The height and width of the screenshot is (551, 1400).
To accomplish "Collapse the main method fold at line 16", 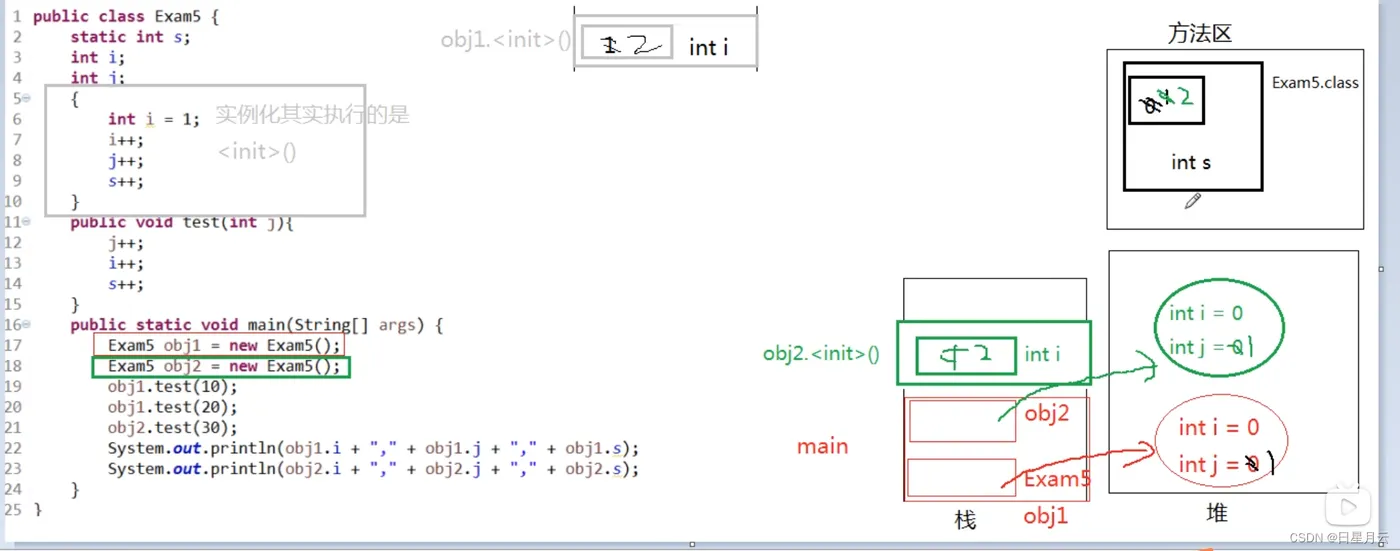I will point(27,325).
